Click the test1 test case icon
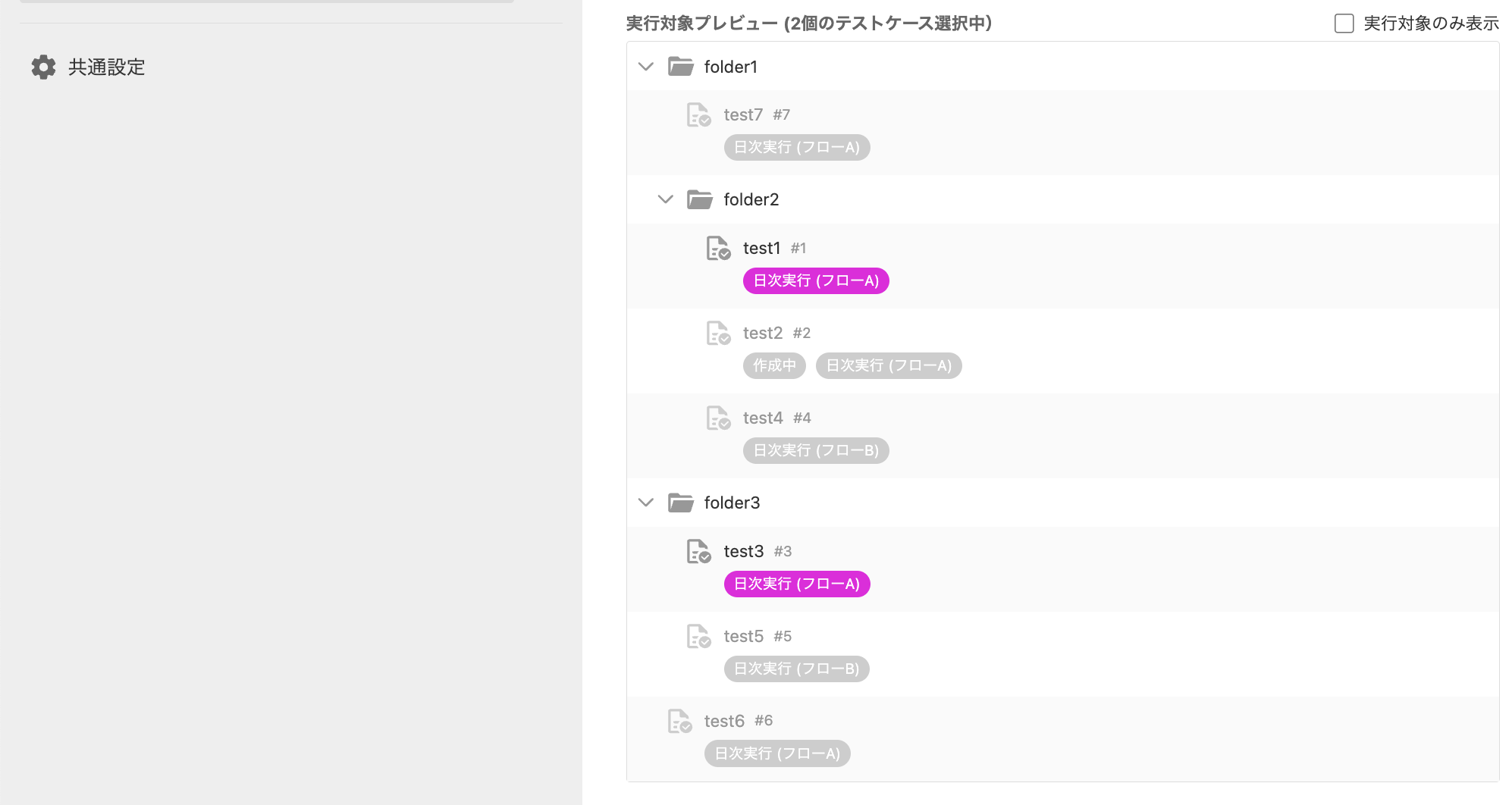Screen dimensions: 1512x805 (x=718, y=248)
